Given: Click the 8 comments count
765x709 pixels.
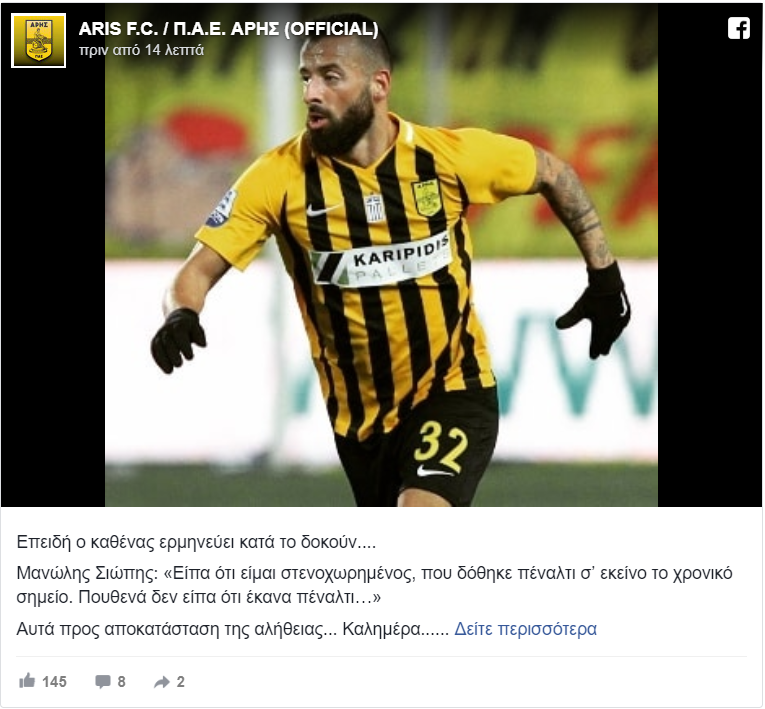Looking at the screenshot, I should [121, 682].
